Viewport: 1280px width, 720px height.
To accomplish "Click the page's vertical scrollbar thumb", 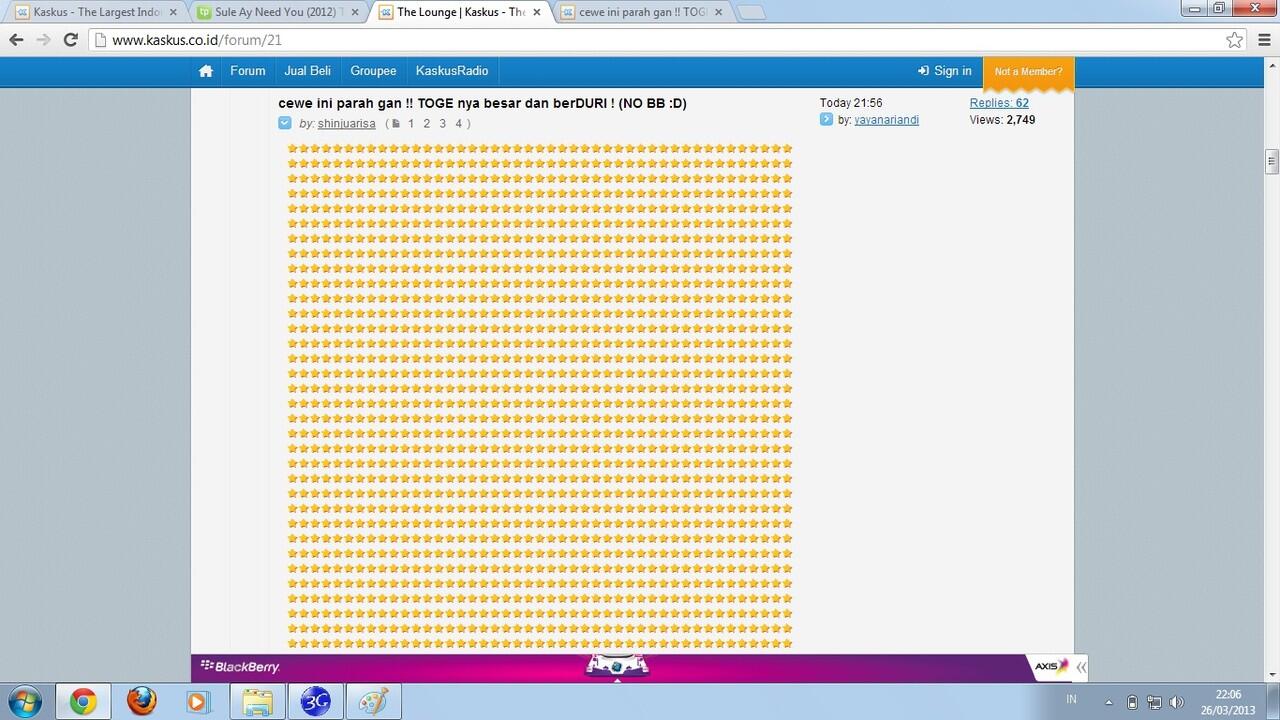I will click(x=1272, y=160).
